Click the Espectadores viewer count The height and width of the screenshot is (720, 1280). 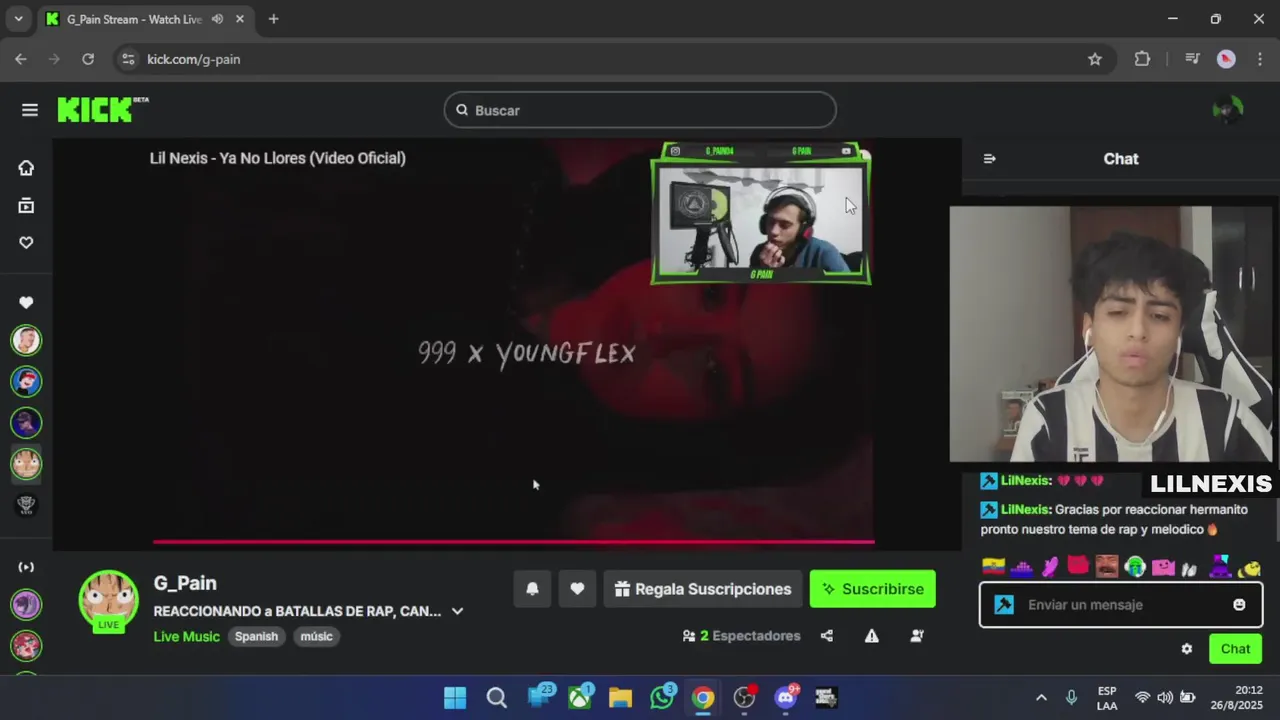(741, 636)
